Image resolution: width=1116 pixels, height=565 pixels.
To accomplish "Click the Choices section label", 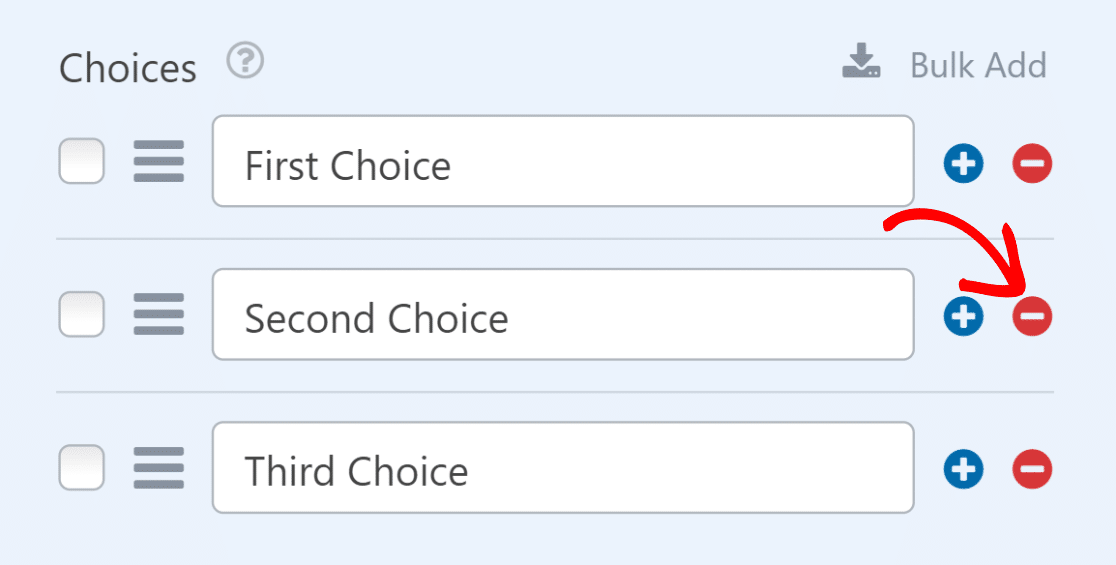I will click(x=128, y=68).
